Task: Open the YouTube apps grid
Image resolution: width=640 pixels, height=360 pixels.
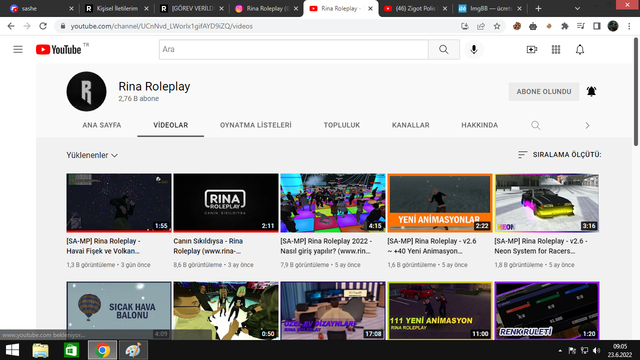Action: (556, 49)
